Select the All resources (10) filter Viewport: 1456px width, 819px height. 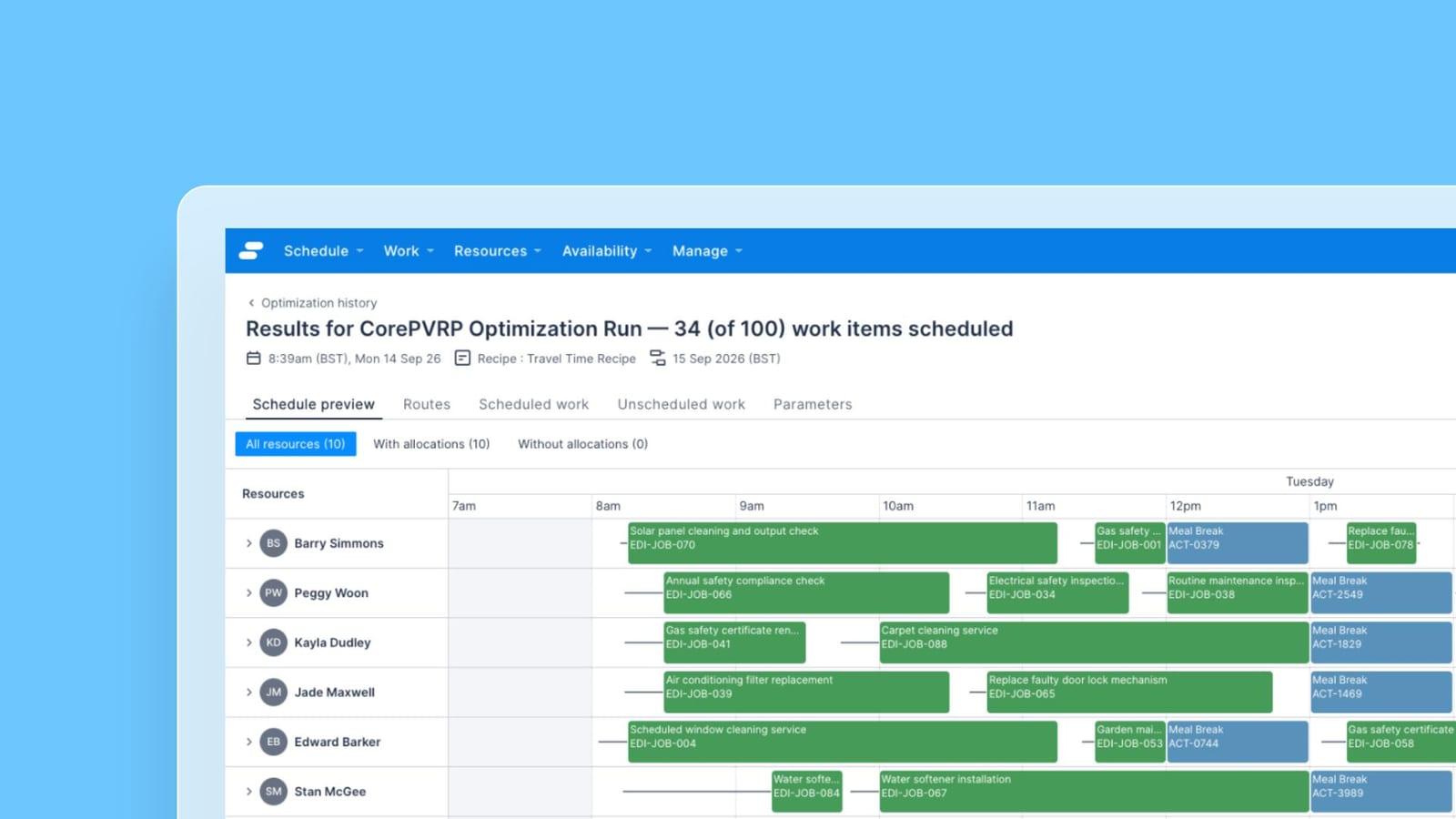296,444
